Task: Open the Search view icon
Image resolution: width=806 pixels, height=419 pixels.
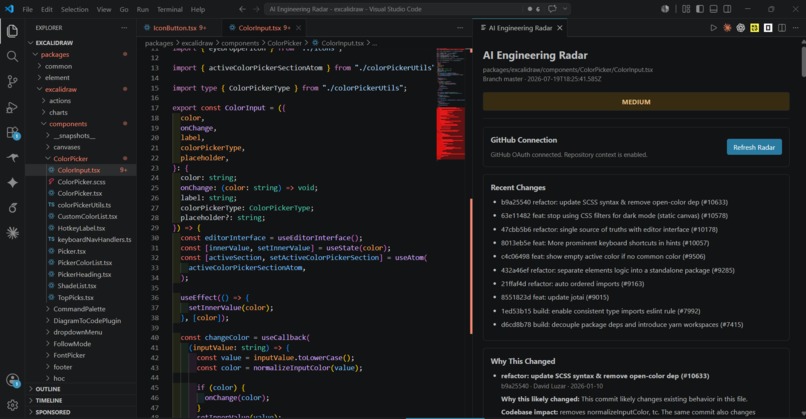Action: point(12,56)
